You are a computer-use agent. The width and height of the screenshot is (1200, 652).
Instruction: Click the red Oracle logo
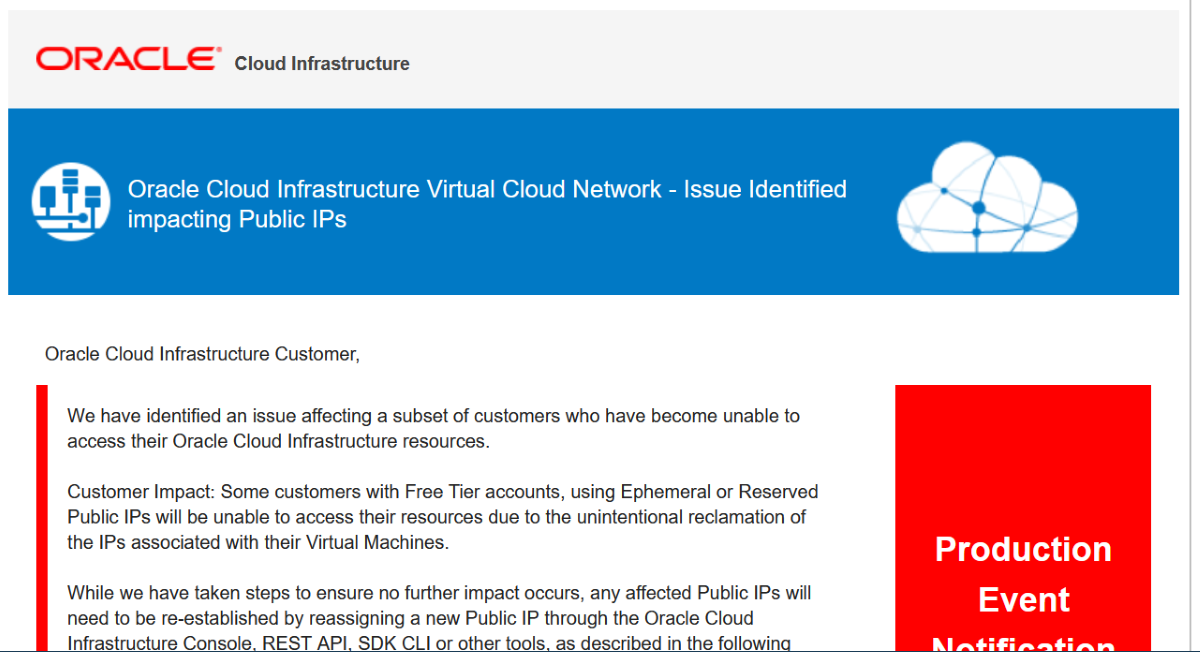coord(128,59)
